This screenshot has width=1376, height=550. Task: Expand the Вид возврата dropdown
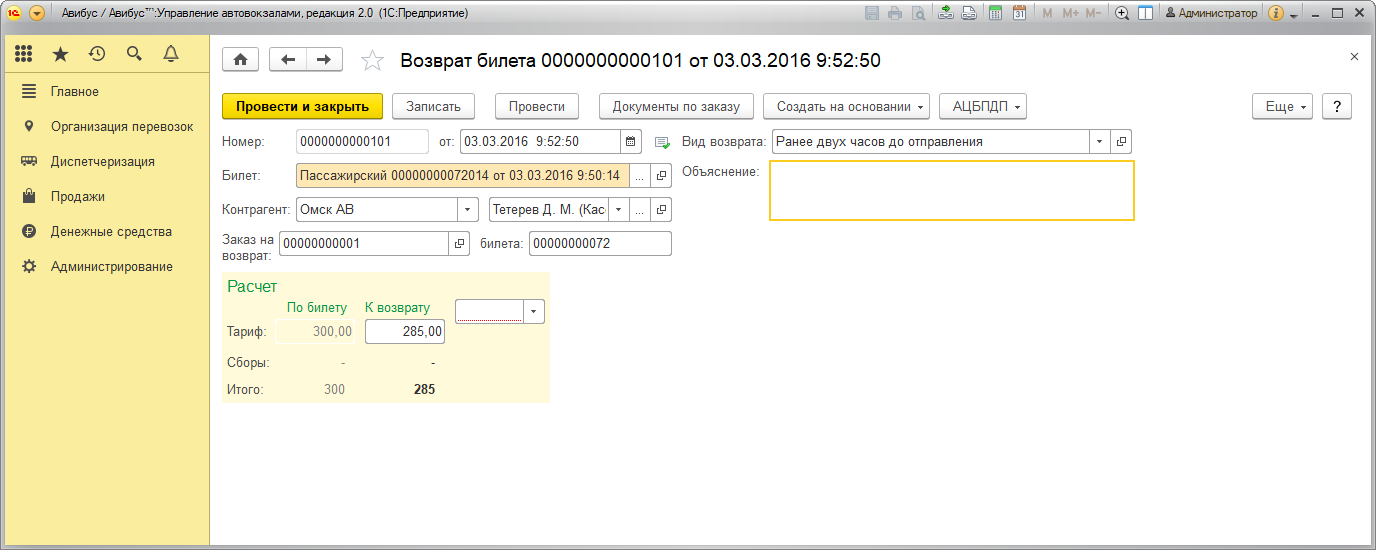click(x=1099, y=141)
